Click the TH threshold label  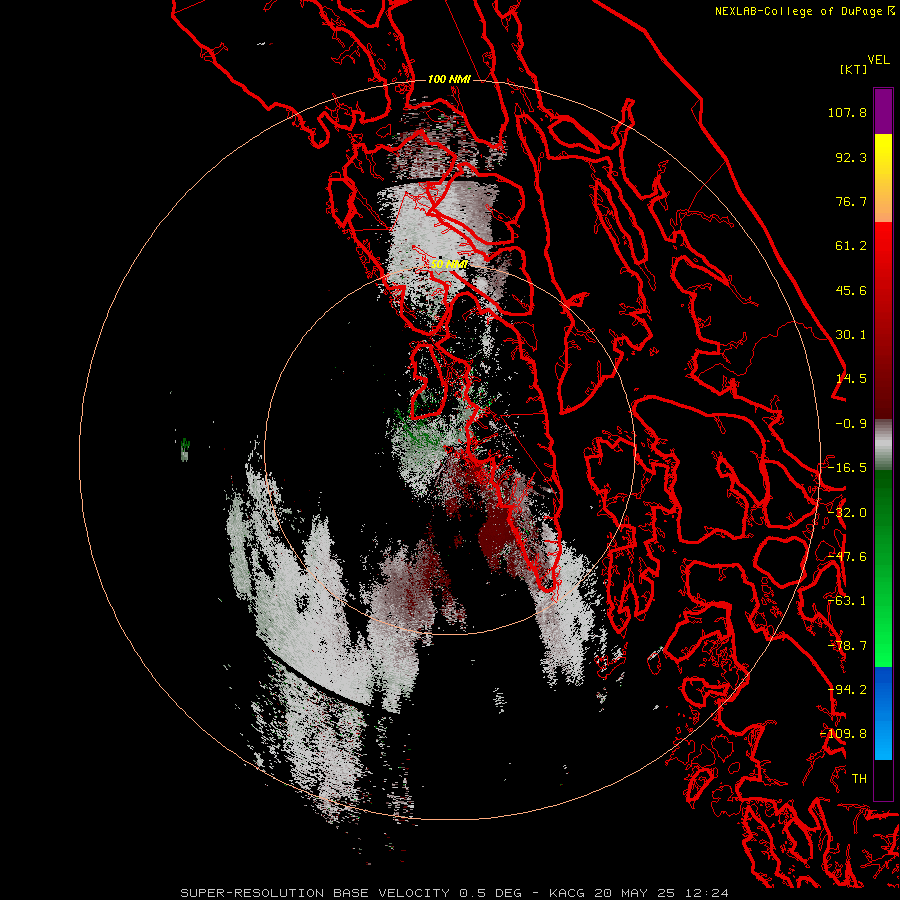point(859,779)
